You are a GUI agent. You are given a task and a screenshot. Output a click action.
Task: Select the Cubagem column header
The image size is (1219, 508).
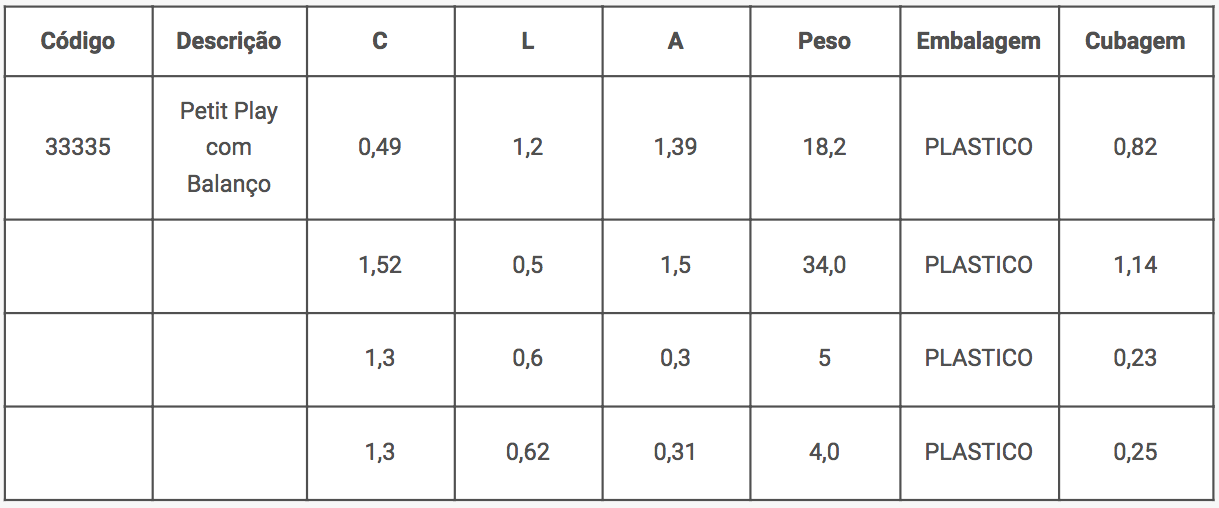click(1135, 42)
